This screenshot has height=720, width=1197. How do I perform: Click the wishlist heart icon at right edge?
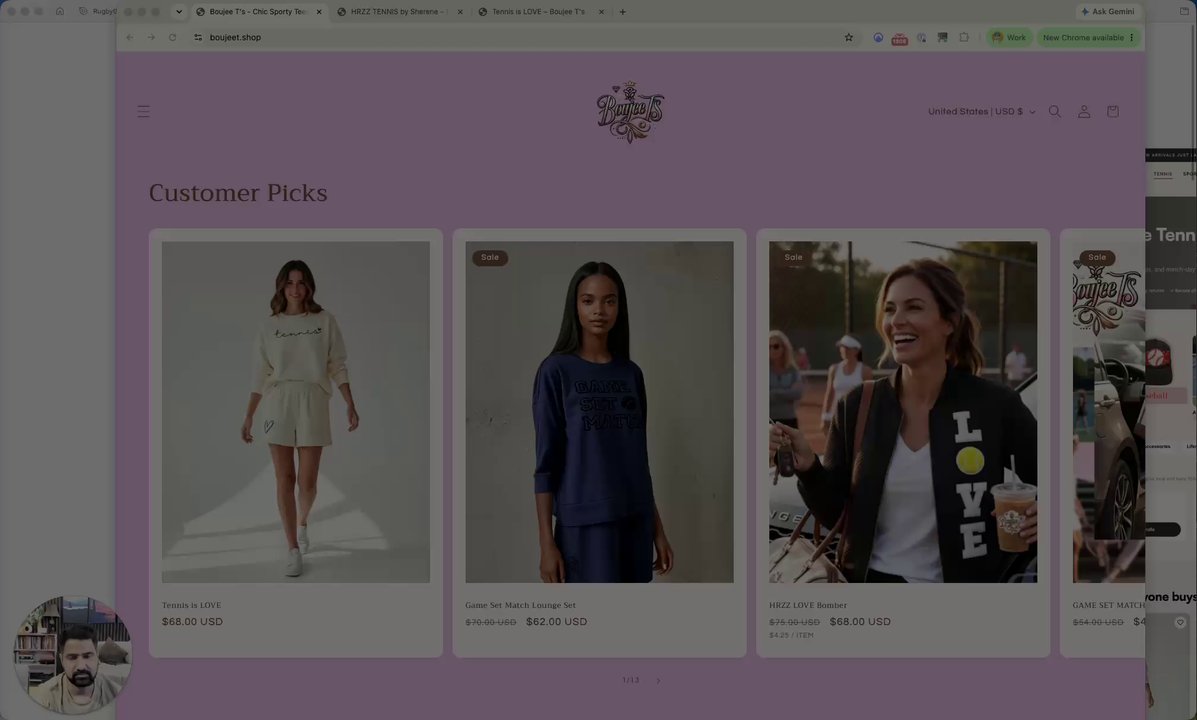(1180, 623)
